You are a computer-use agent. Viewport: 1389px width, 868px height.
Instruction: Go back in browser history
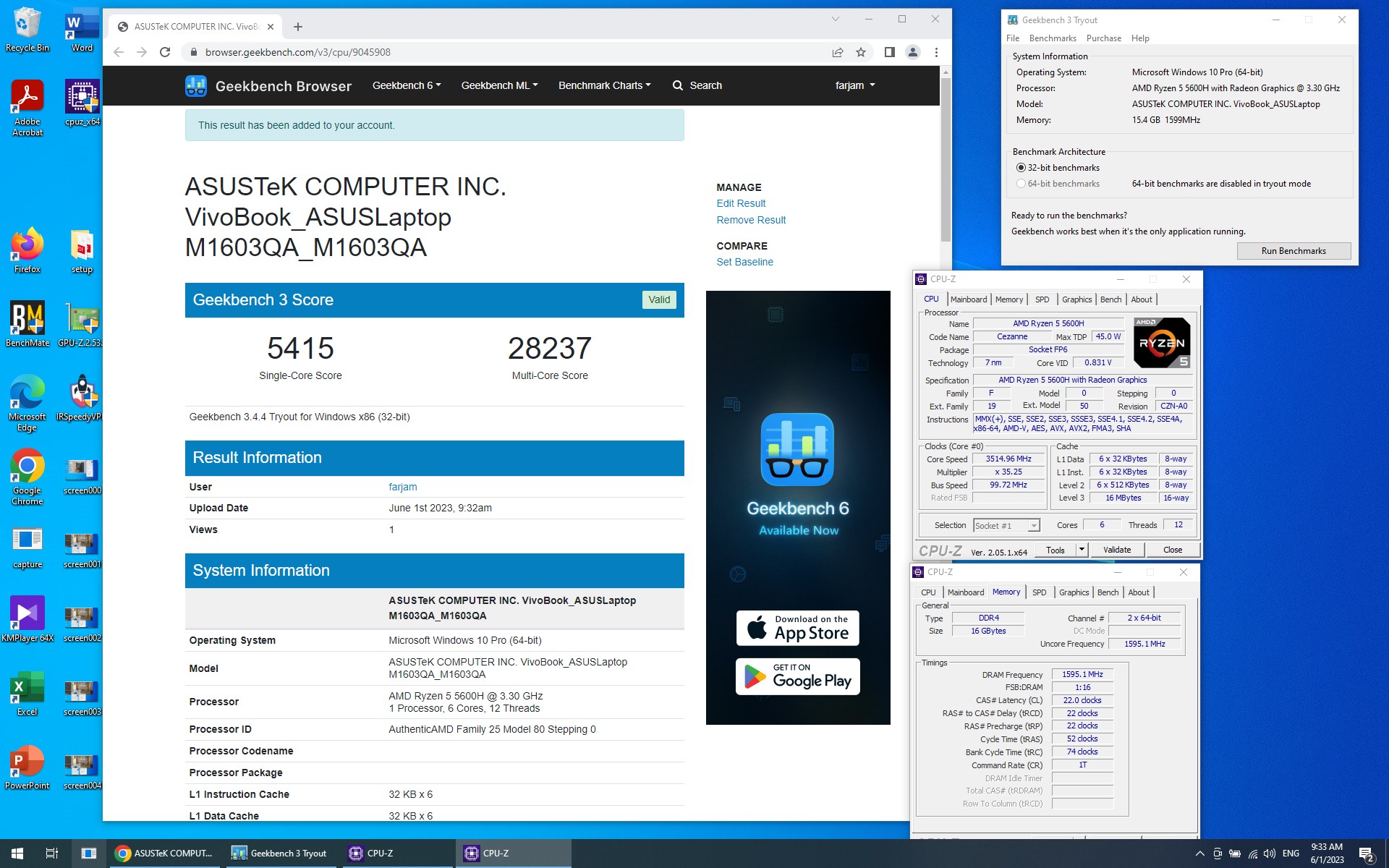click(119, 52)
